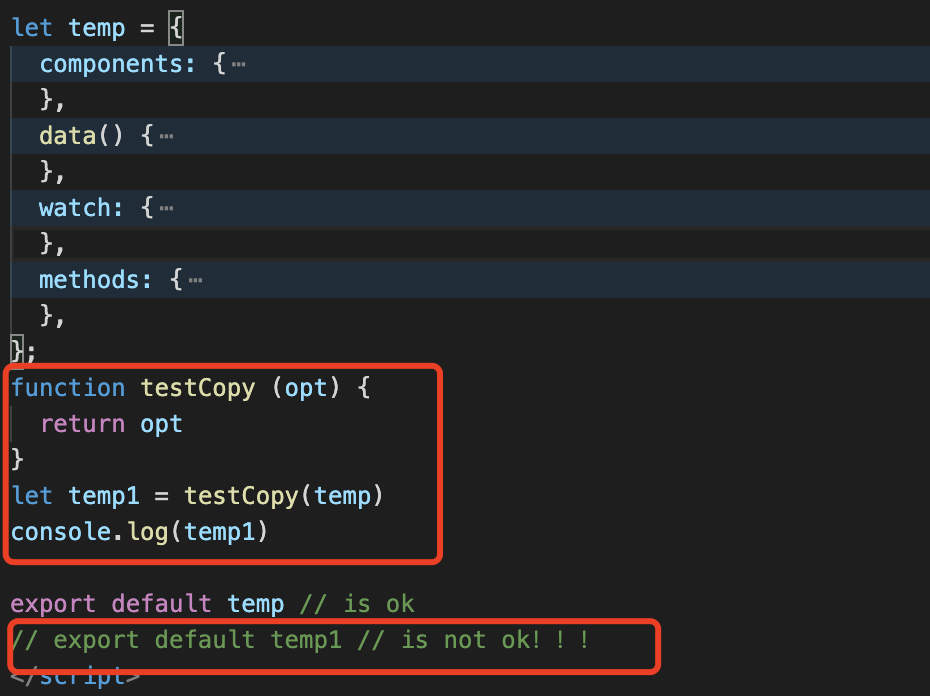The width and height of the screenshot is (930, 696).
Task: Click the testCopy(temp) call expression
Action: [x=284, y=496]
